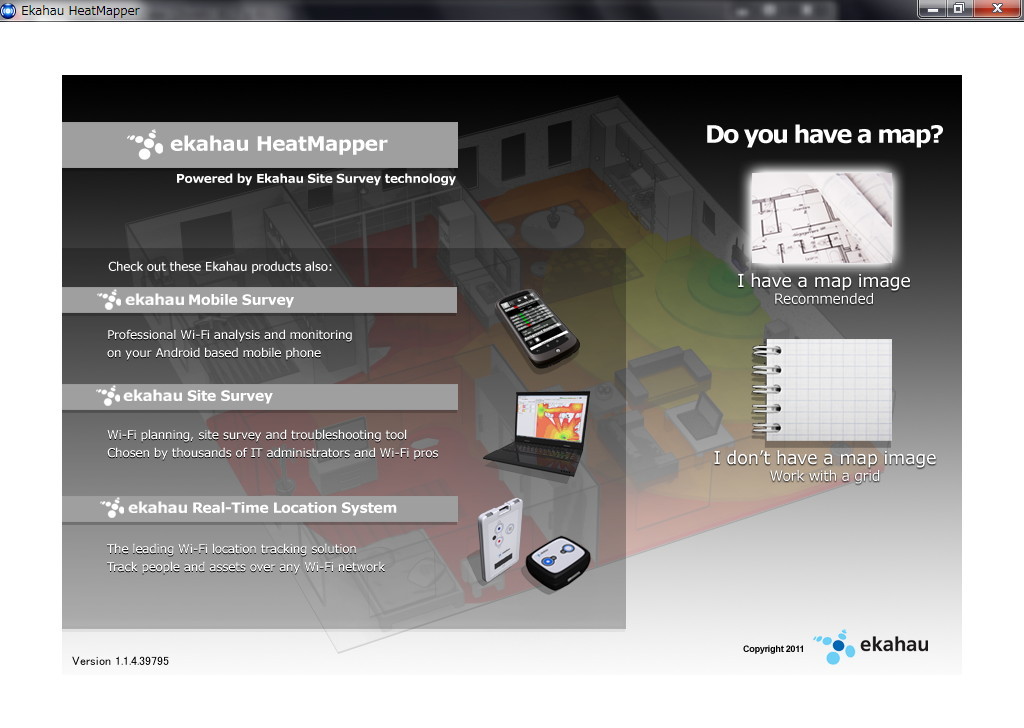Click the ekahau wordmark at bottom right
Viewport: 1024px width, 728px height.
click(894, 644)
